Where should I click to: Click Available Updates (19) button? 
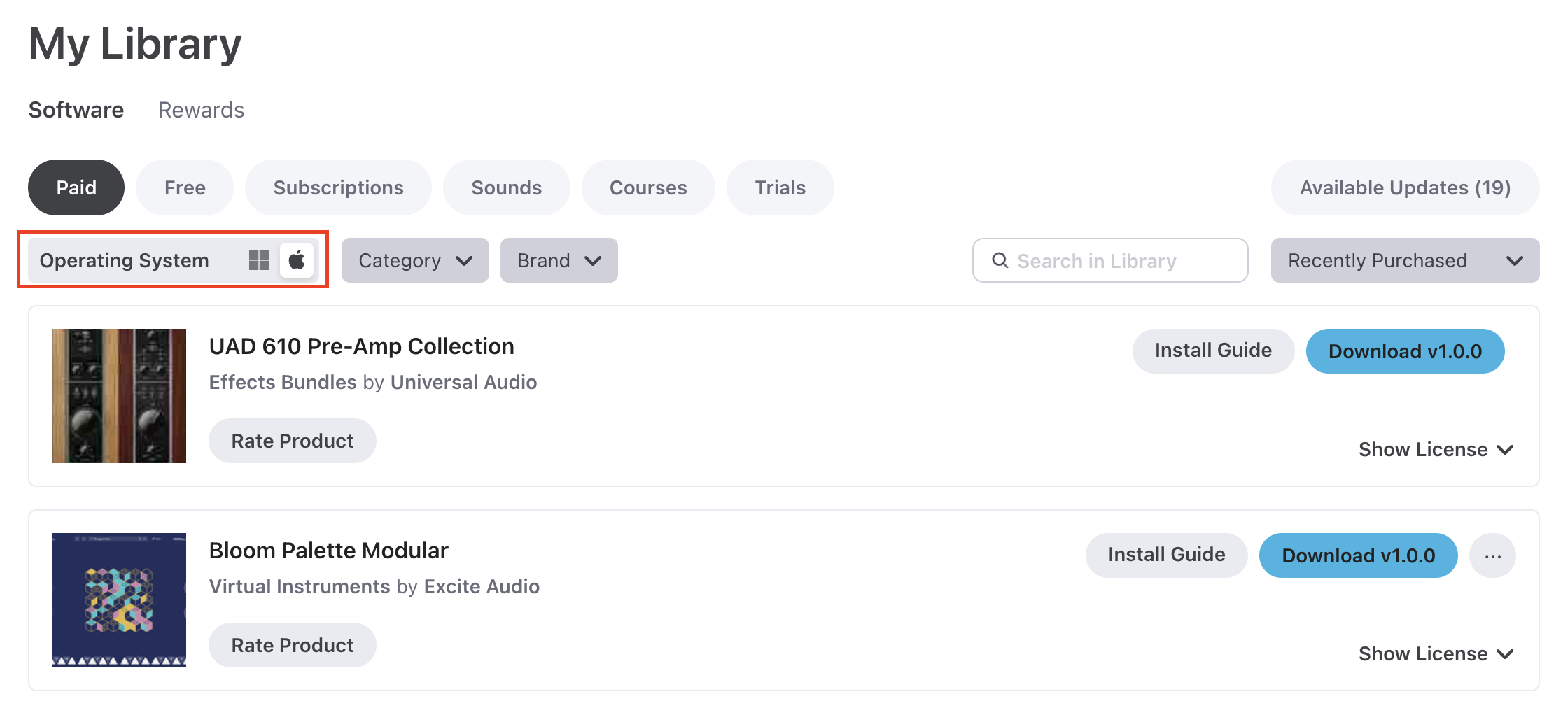[x=1405, y=187]
